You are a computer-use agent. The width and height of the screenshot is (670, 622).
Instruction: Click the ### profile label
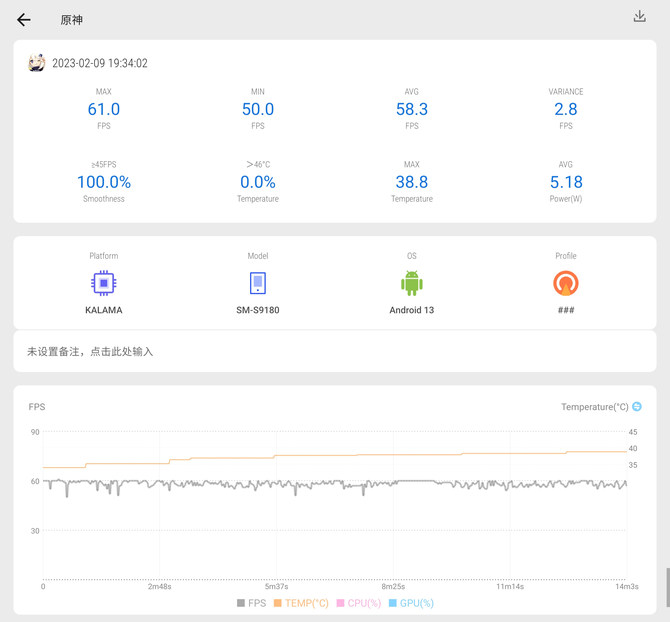(566, 310)
